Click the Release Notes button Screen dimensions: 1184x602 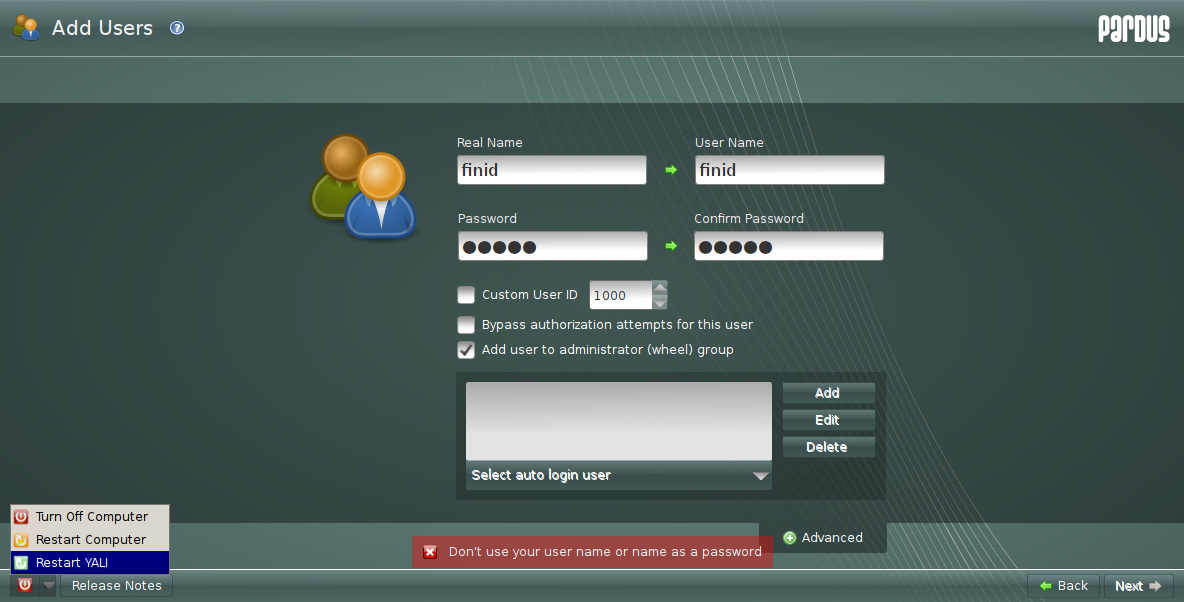tap(116, 585)
